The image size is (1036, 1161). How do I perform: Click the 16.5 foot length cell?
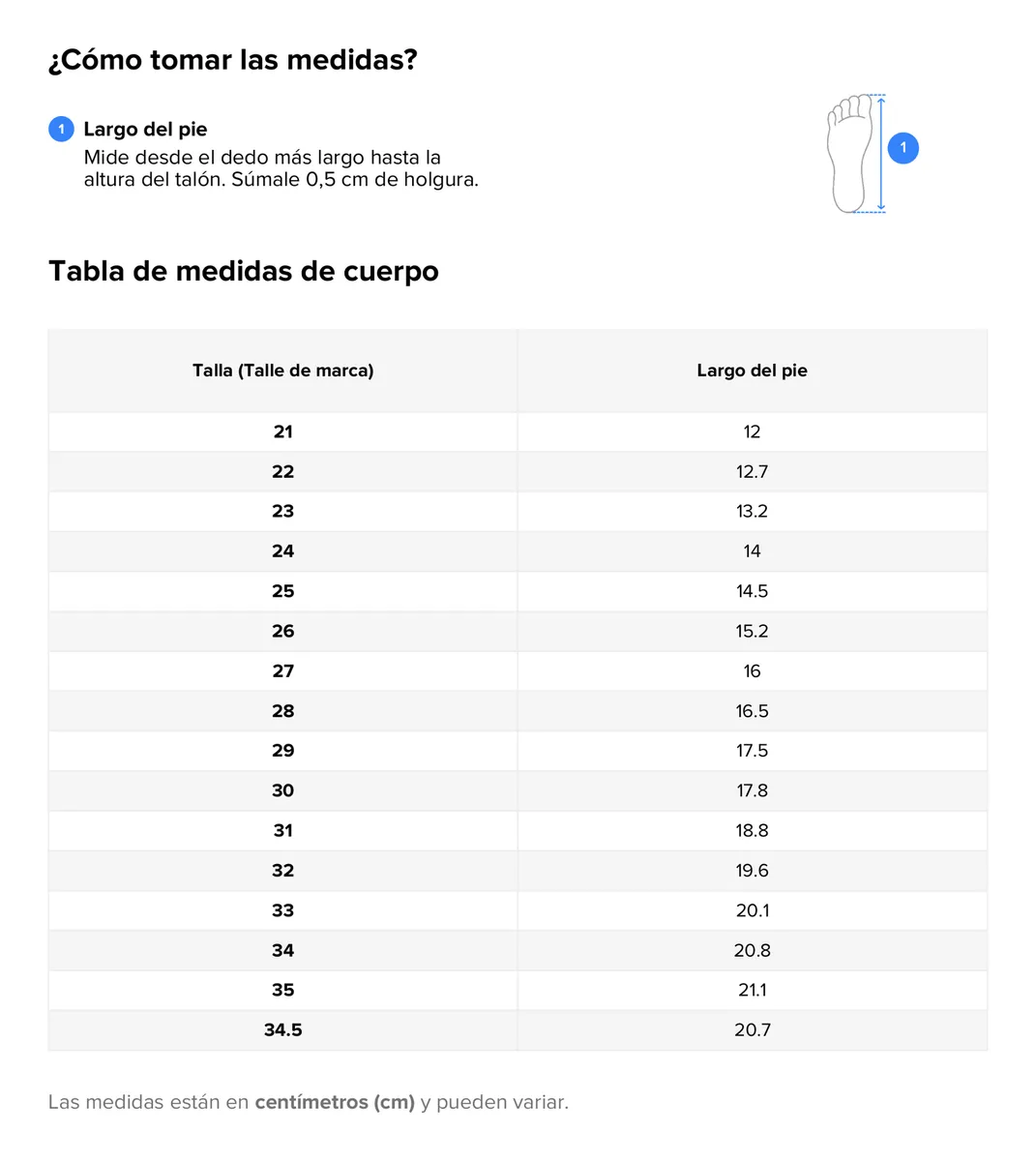pyautogui.click(x=753, y=711)
